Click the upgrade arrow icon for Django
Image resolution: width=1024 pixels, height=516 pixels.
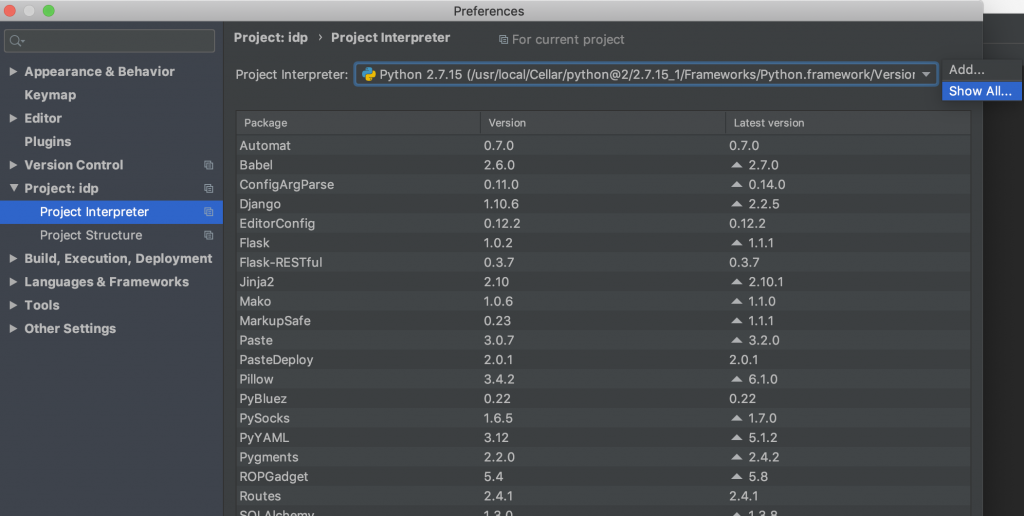737,204
